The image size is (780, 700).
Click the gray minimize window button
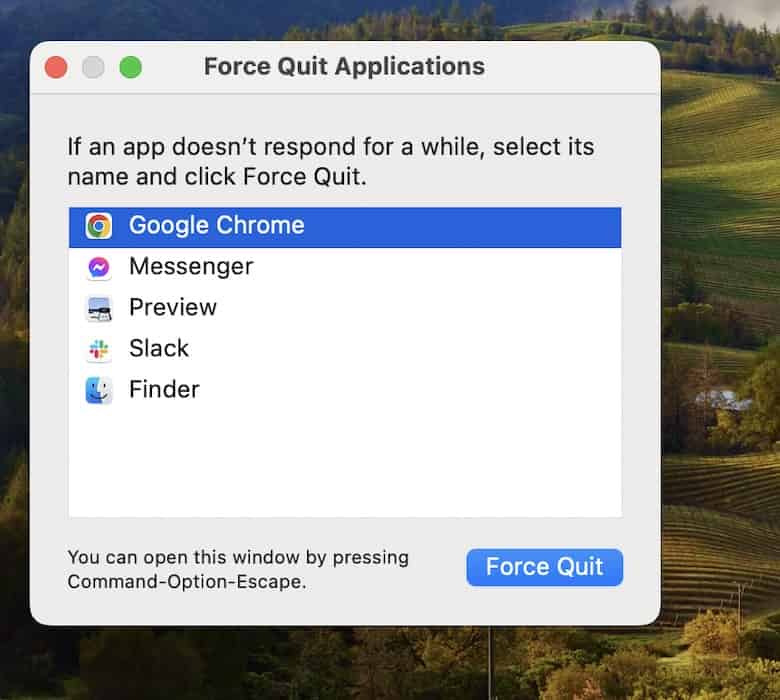tap(93, 67)
